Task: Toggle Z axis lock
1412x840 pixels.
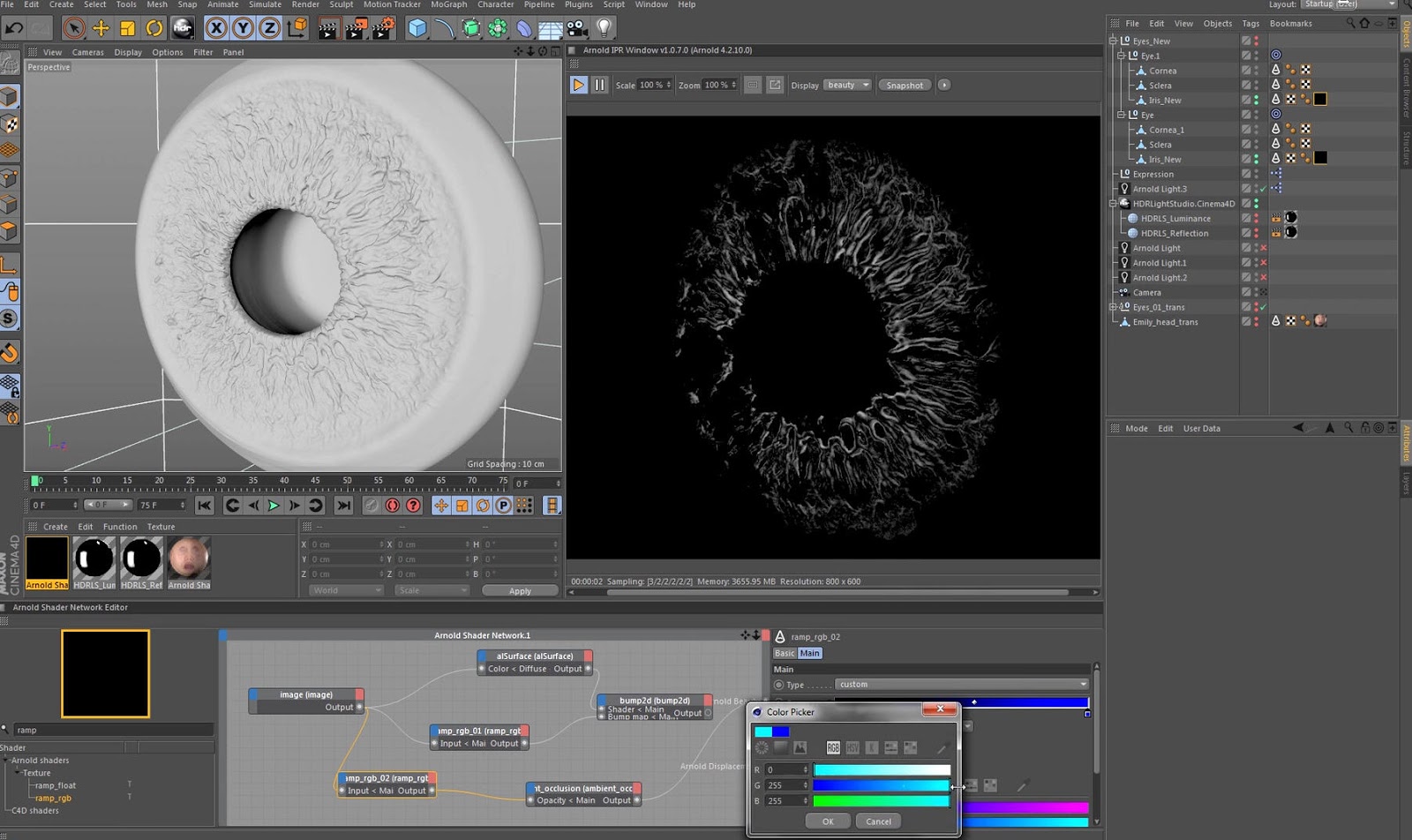Action: pyautogui.click(x=269, y=28)
